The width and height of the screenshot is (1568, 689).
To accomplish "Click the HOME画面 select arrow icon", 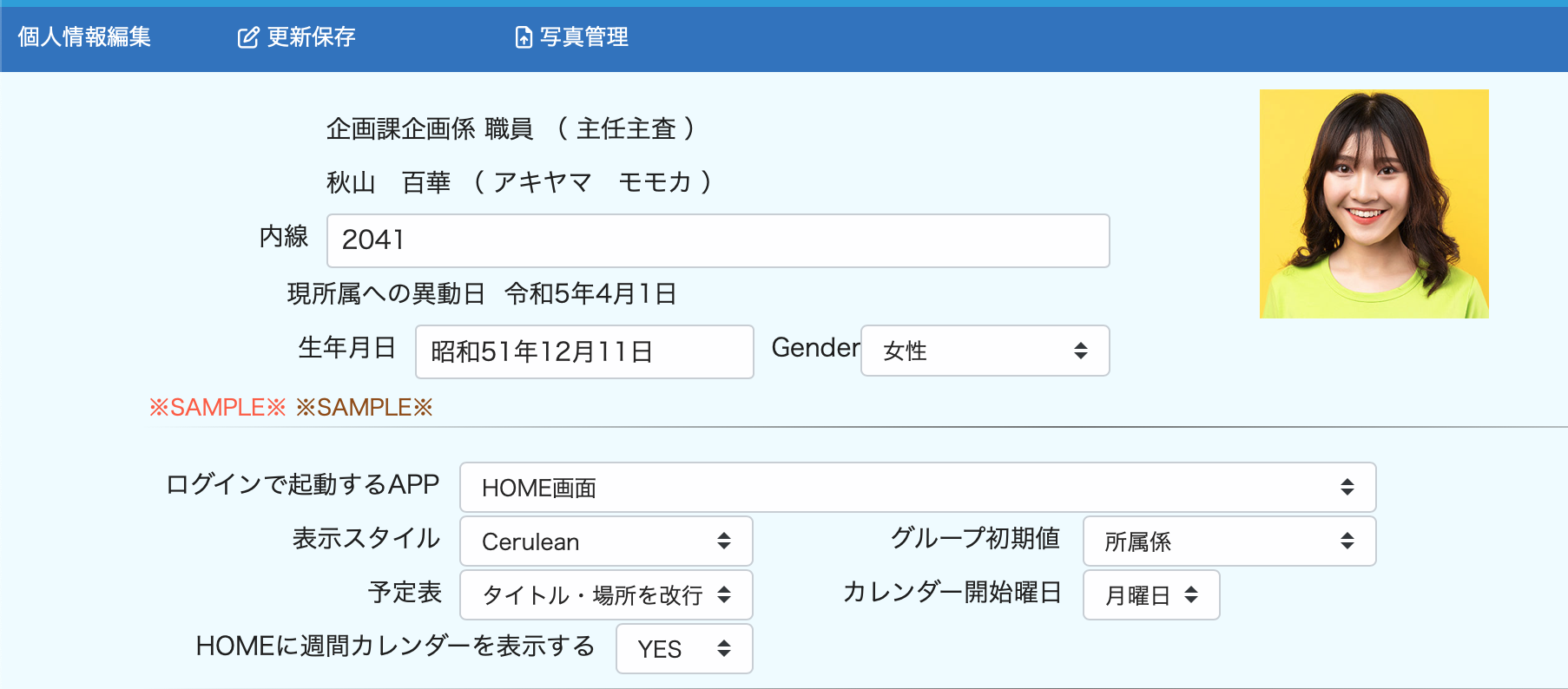I will tap(1347, 488).
